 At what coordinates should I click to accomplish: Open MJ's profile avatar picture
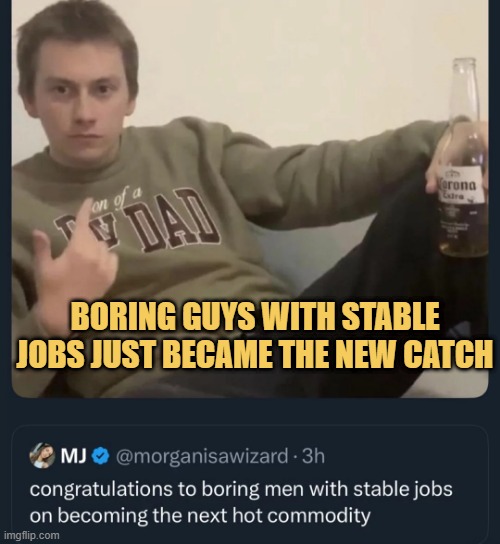(x=42, y=456)
